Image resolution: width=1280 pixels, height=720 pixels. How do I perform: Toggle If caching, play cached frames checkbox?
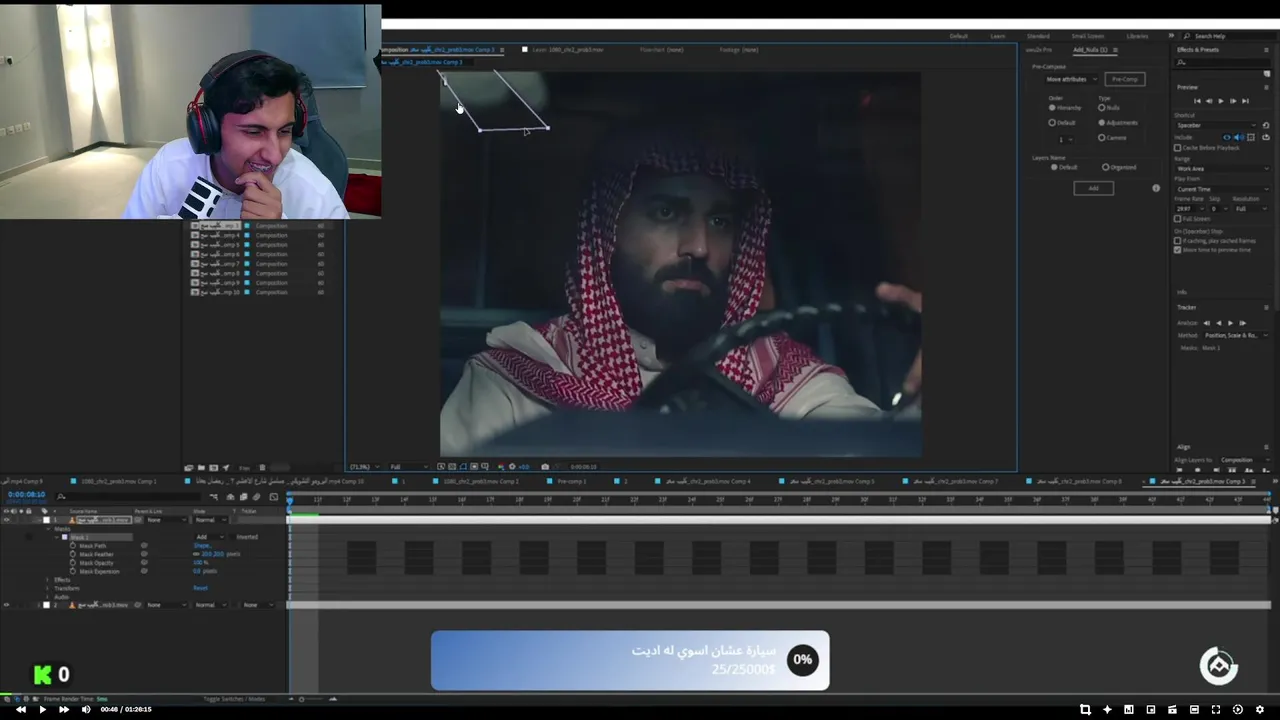click(x=1177, y=241)
